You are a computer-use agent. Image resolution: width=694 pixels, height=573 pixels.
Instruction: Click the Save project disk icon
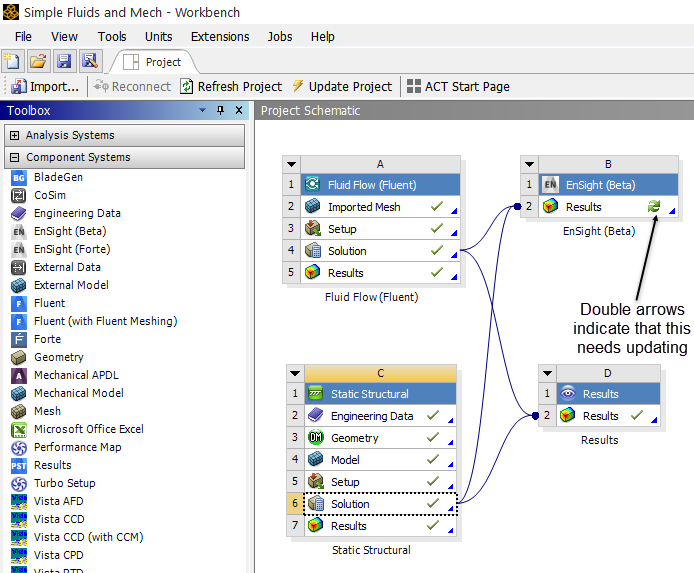pos(64,61)
